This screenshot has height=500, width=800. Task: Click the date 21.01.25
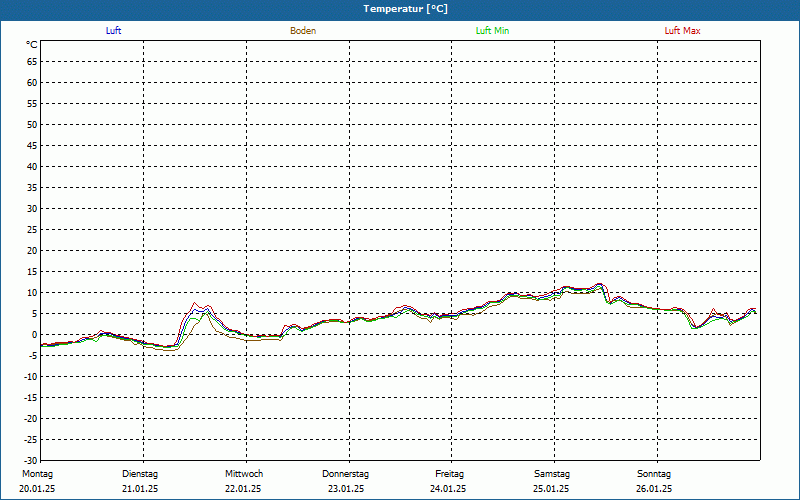(140, 489)
